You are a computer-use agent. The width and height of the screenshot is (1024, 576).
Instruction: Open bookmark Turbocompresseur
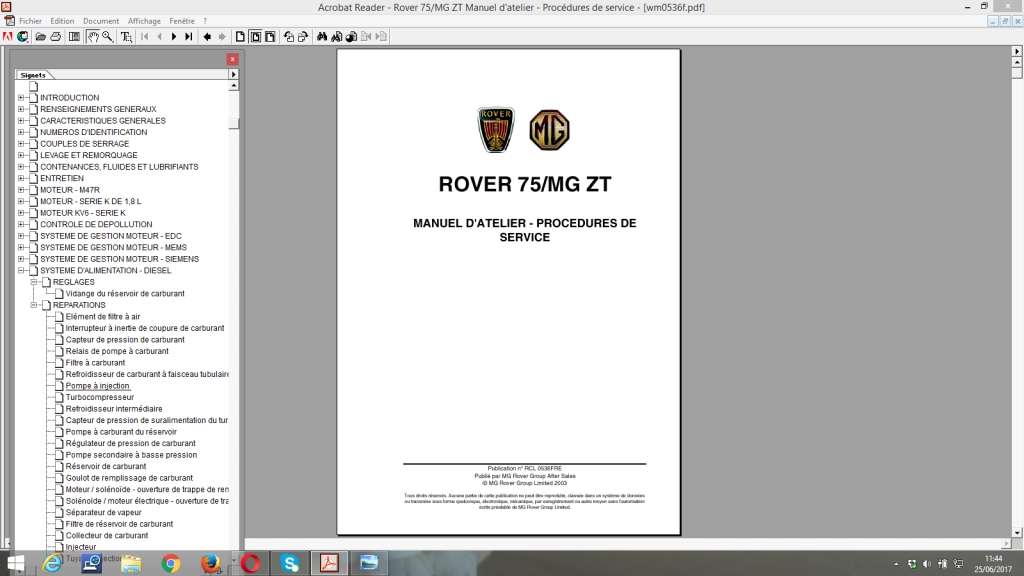(x=99, y=397)
